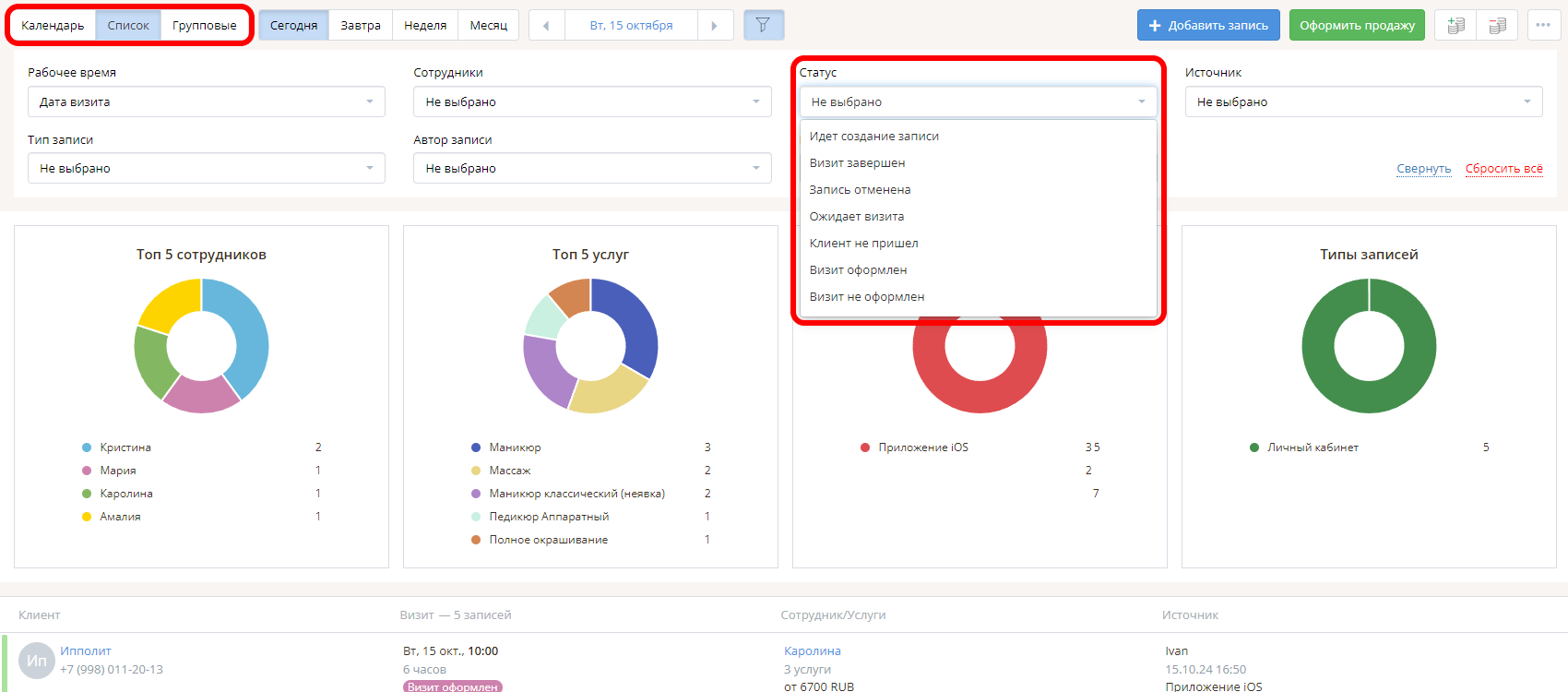Click Добавить запись button
This screenshot has height=692, width=1568.
tap(1208, 25)
